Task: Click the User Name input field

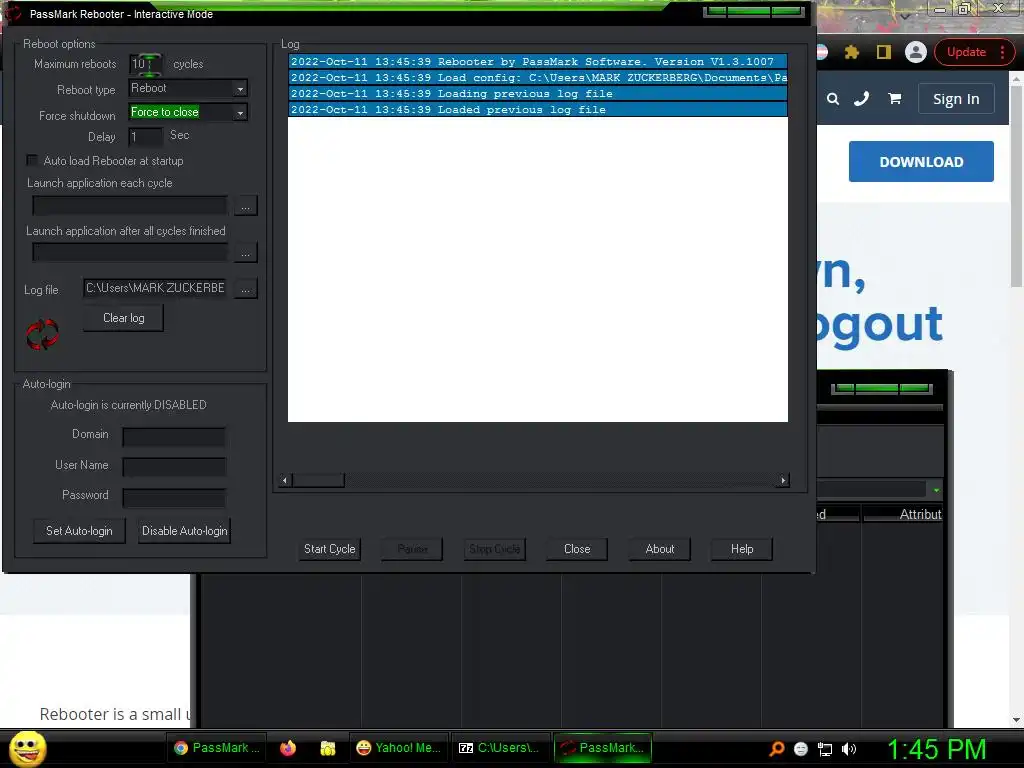Action: (x=174, y=466)
